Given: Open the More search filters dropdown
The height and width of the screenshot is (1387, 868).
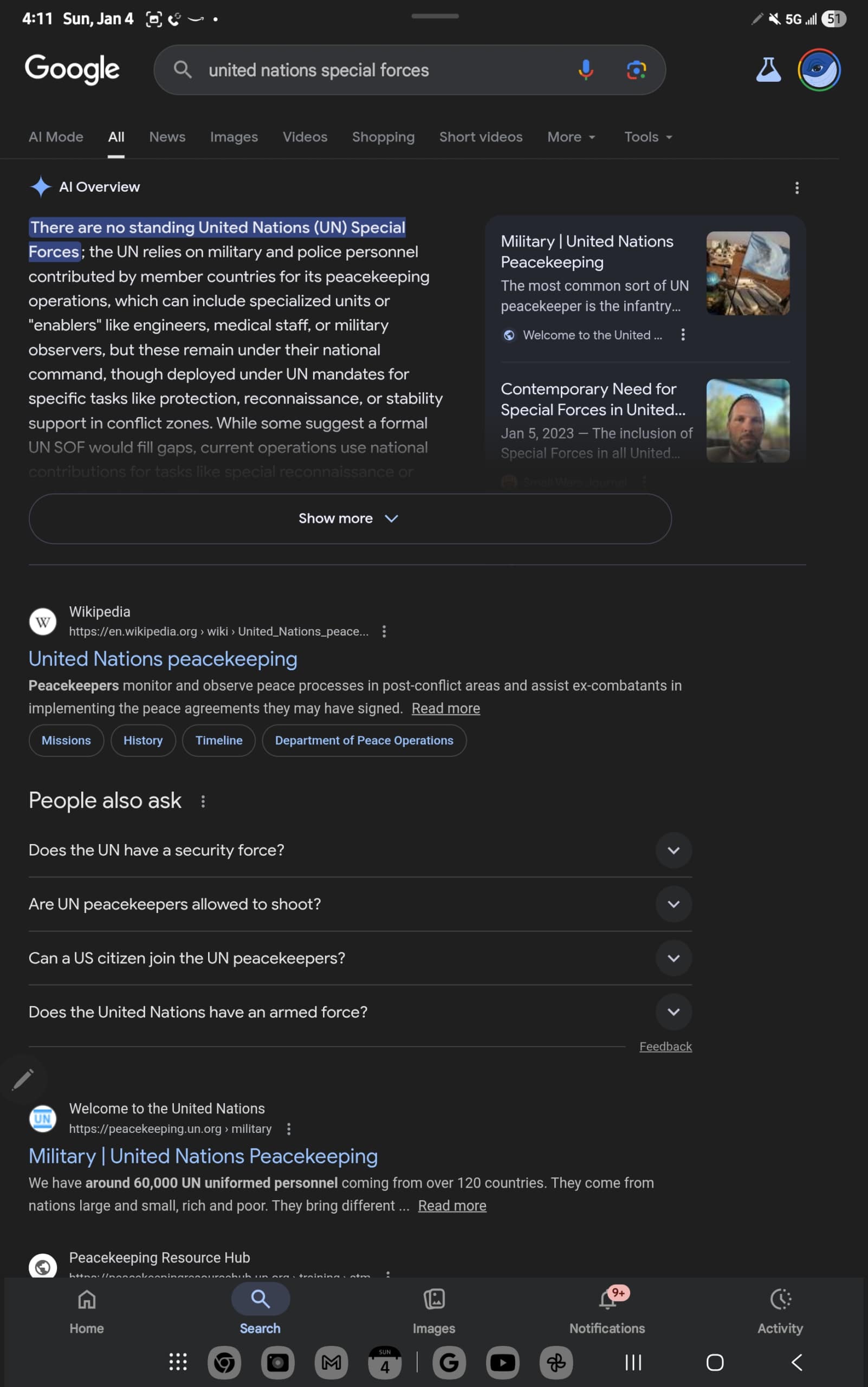Looking at the screenshot, I should point(571,137).
